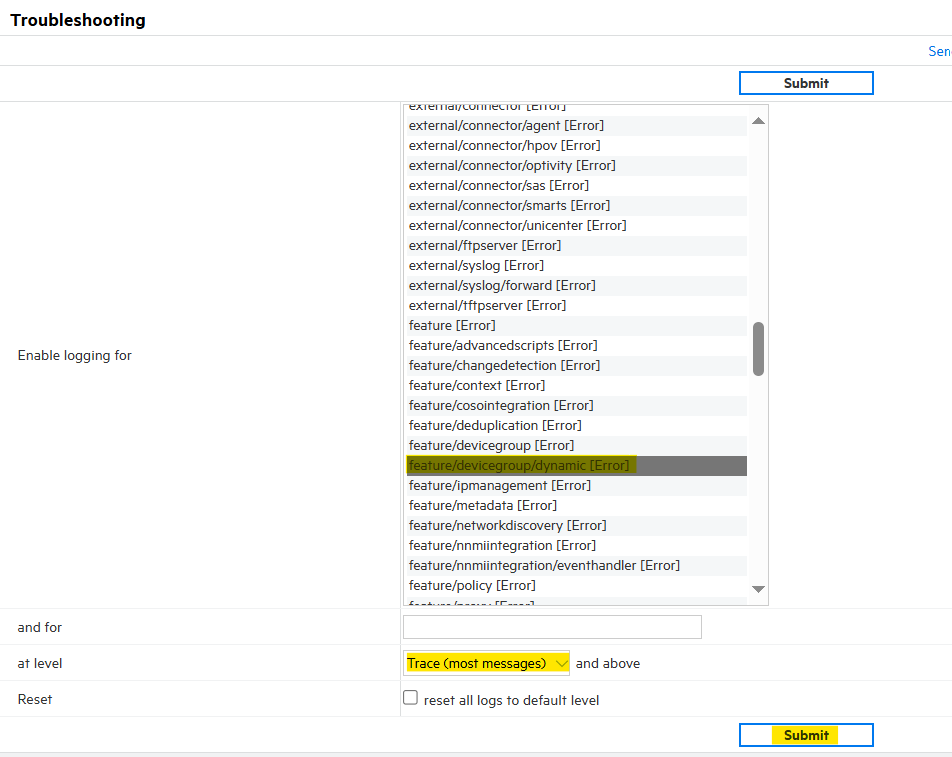Select external/connector/hpov [Error]
Viewport: 952px width, 757px height.
click(x=576, y=146)
